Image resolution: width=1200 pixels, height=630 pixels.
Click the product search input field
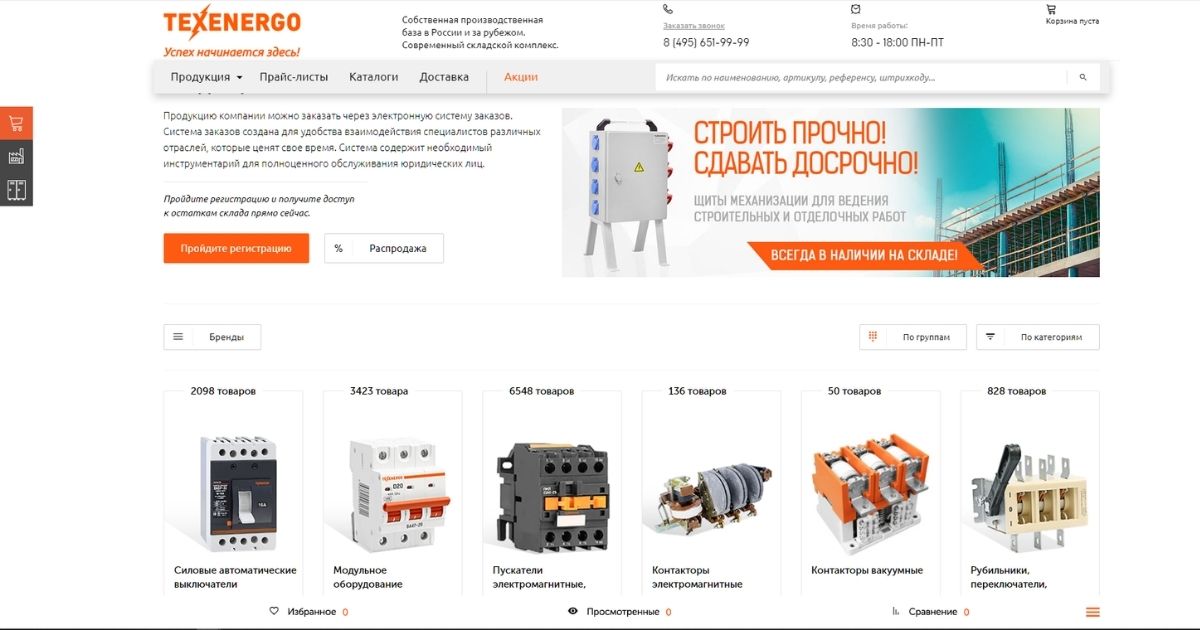point(861,77)
